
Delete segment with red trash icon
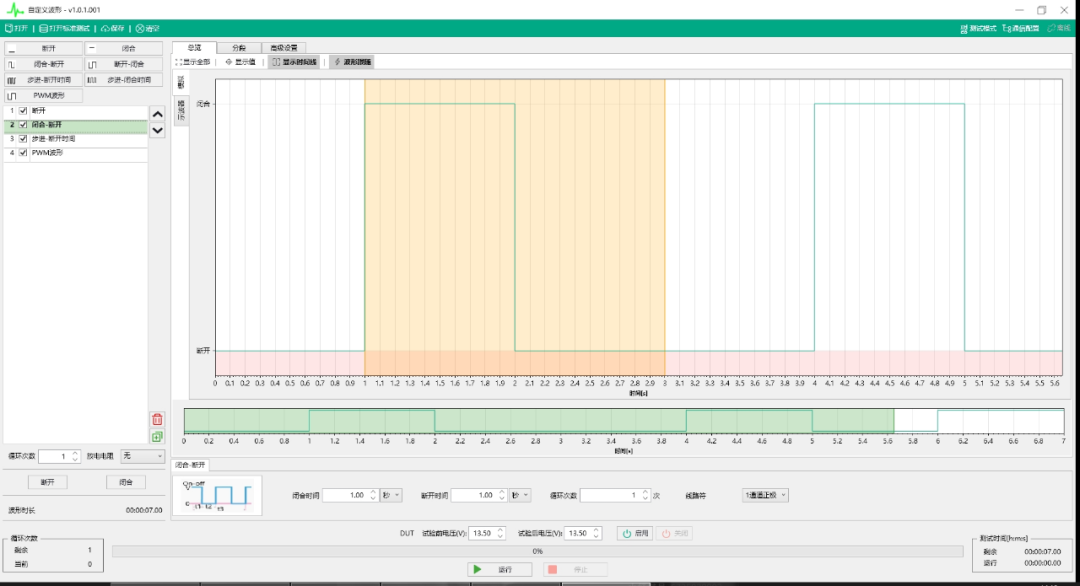coord(157,419)
